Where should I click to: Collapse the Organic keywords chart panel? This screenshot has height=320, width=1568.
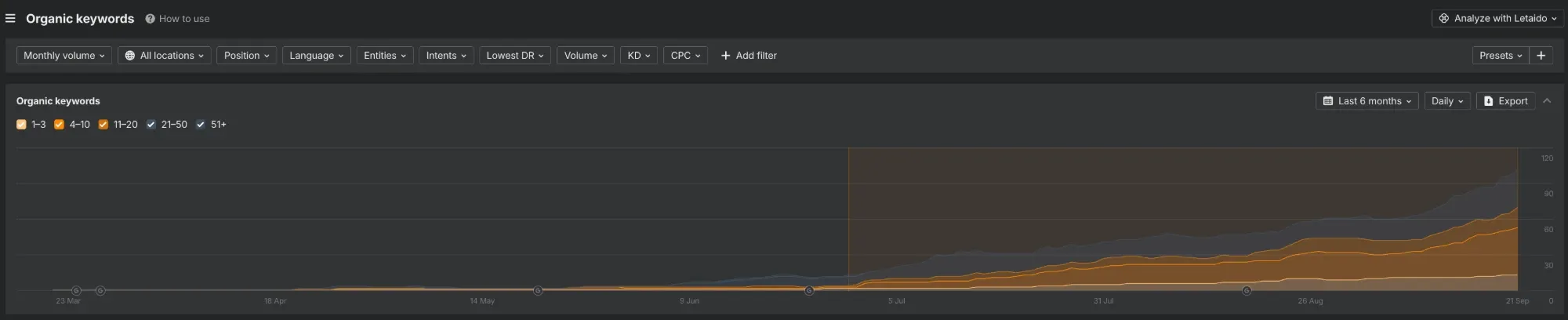pos(1547,101)
